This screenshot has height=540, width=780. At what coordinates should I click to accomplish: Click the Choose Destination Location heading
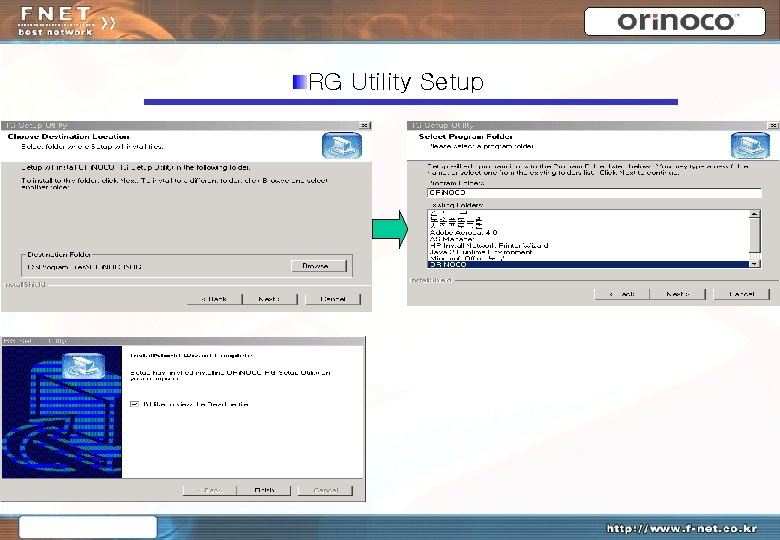click(x=69, y=136)
